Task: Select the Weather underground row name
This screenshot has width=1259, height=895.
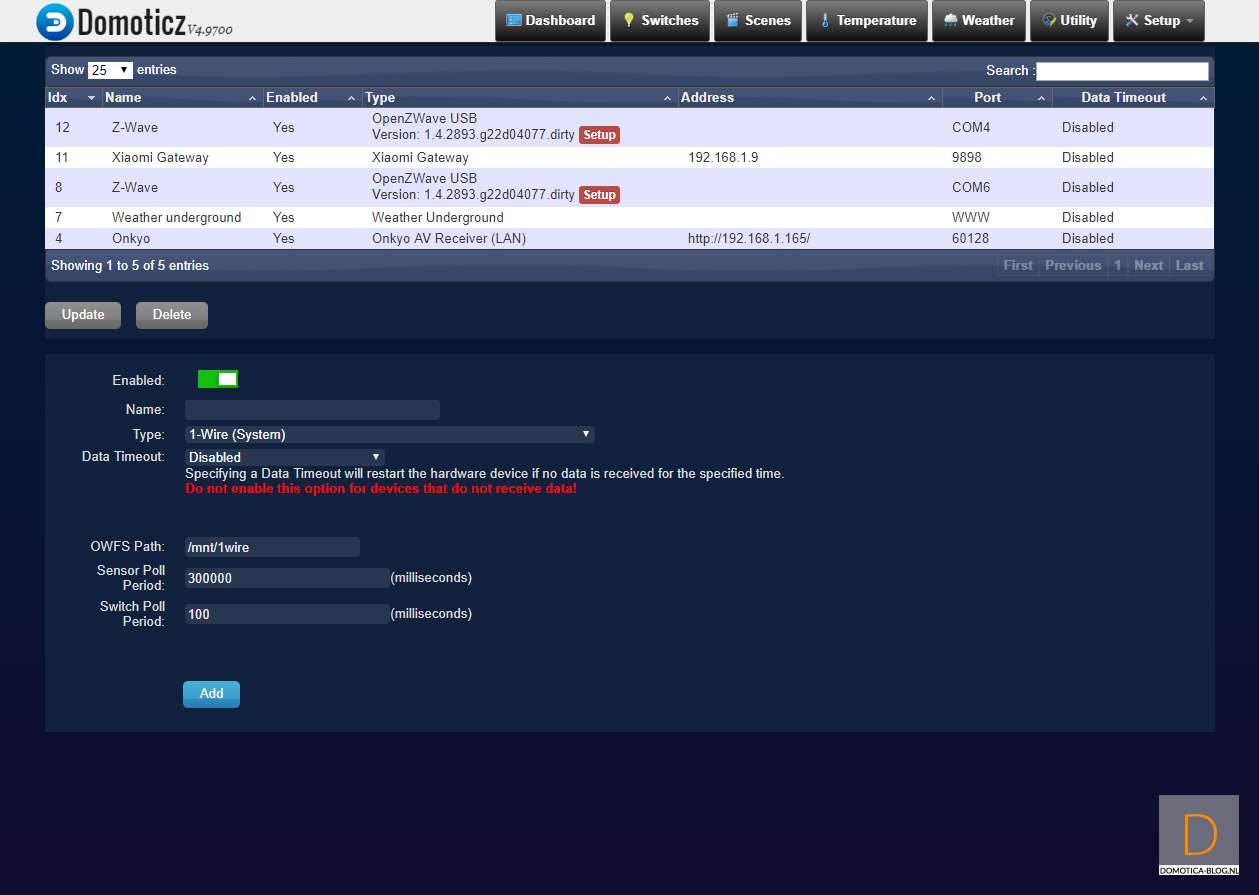Action: pyautogui.click(x=177, y=217)
